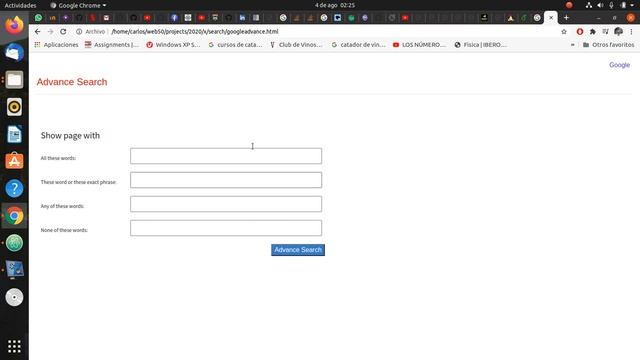Open a new tab with the plus button

[566, 18]
